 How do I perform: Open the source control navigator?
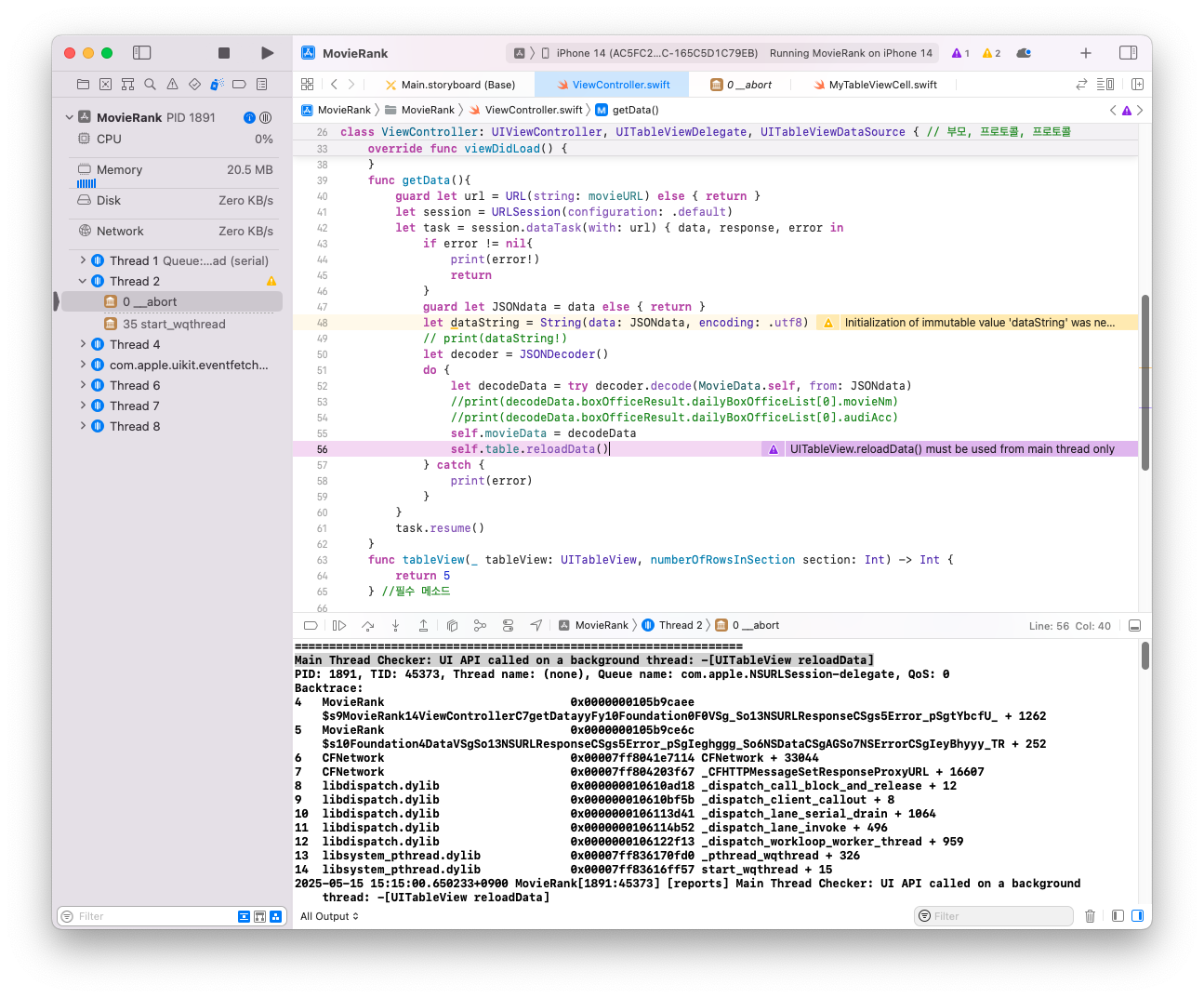105,84
